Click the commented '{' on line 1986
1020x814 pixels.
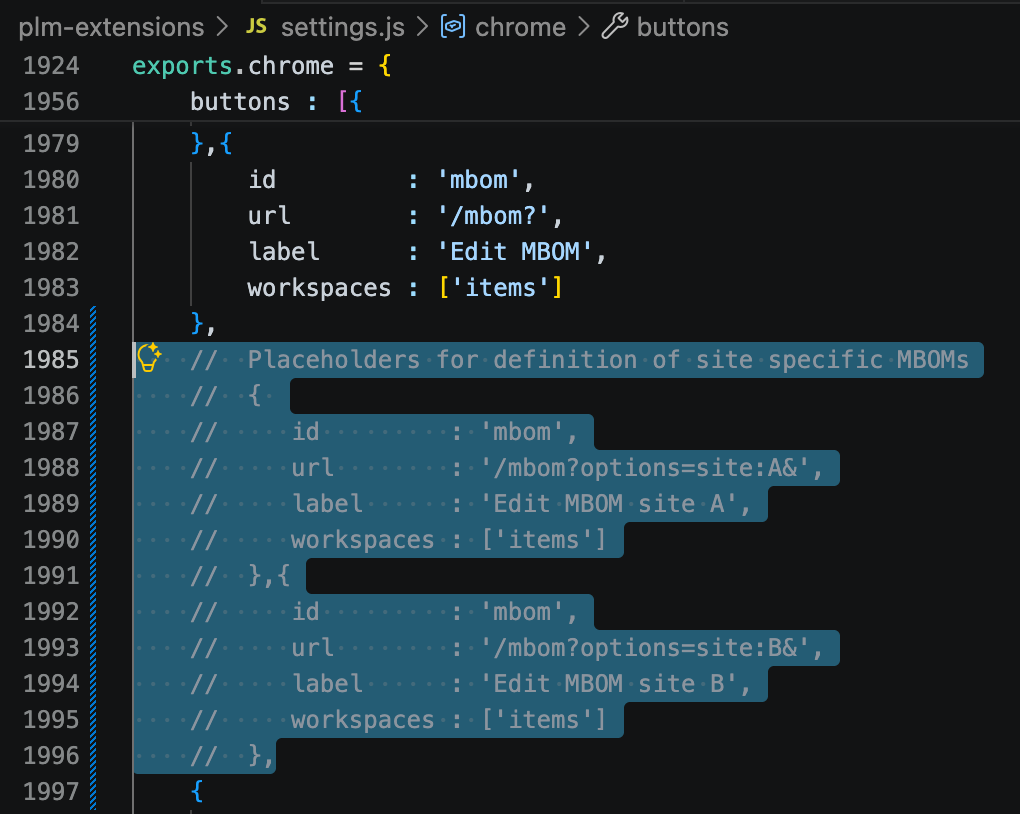coord(254,396)
